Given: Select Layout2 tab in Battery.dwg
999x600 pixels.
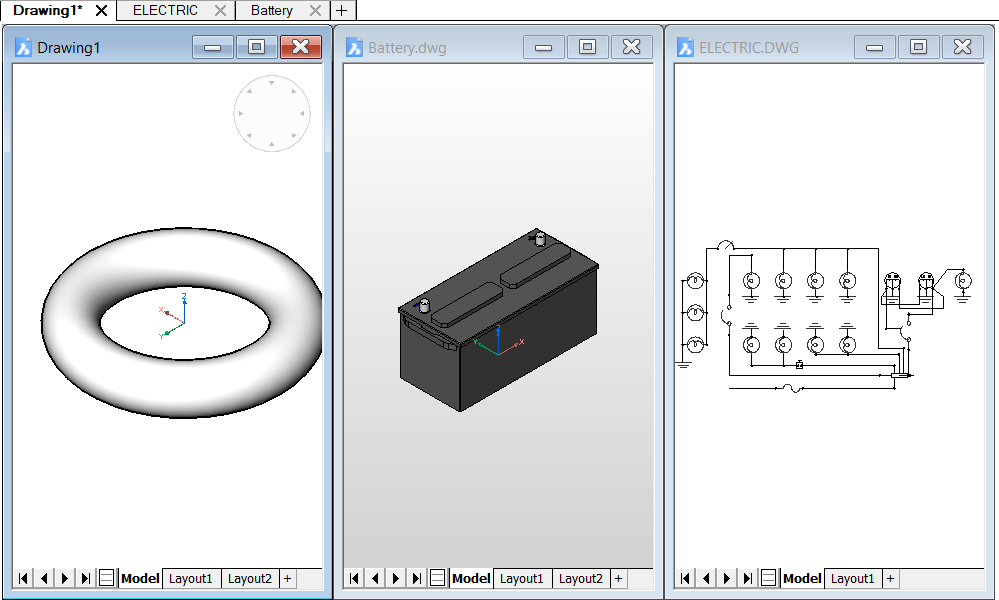Looking at the screenshot, I should tap(581, 578).
